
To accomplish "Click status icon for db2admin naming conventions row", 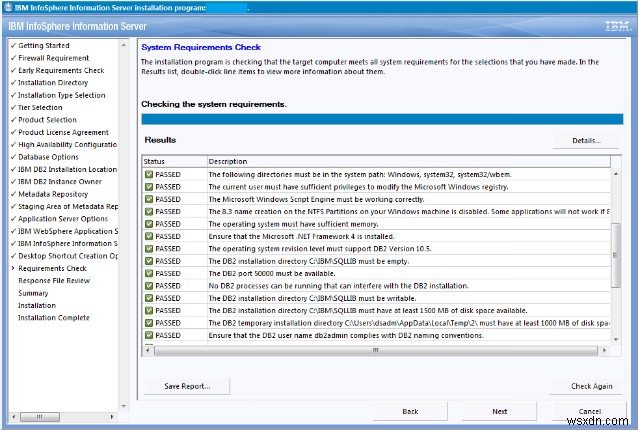I will pos(148,335).
